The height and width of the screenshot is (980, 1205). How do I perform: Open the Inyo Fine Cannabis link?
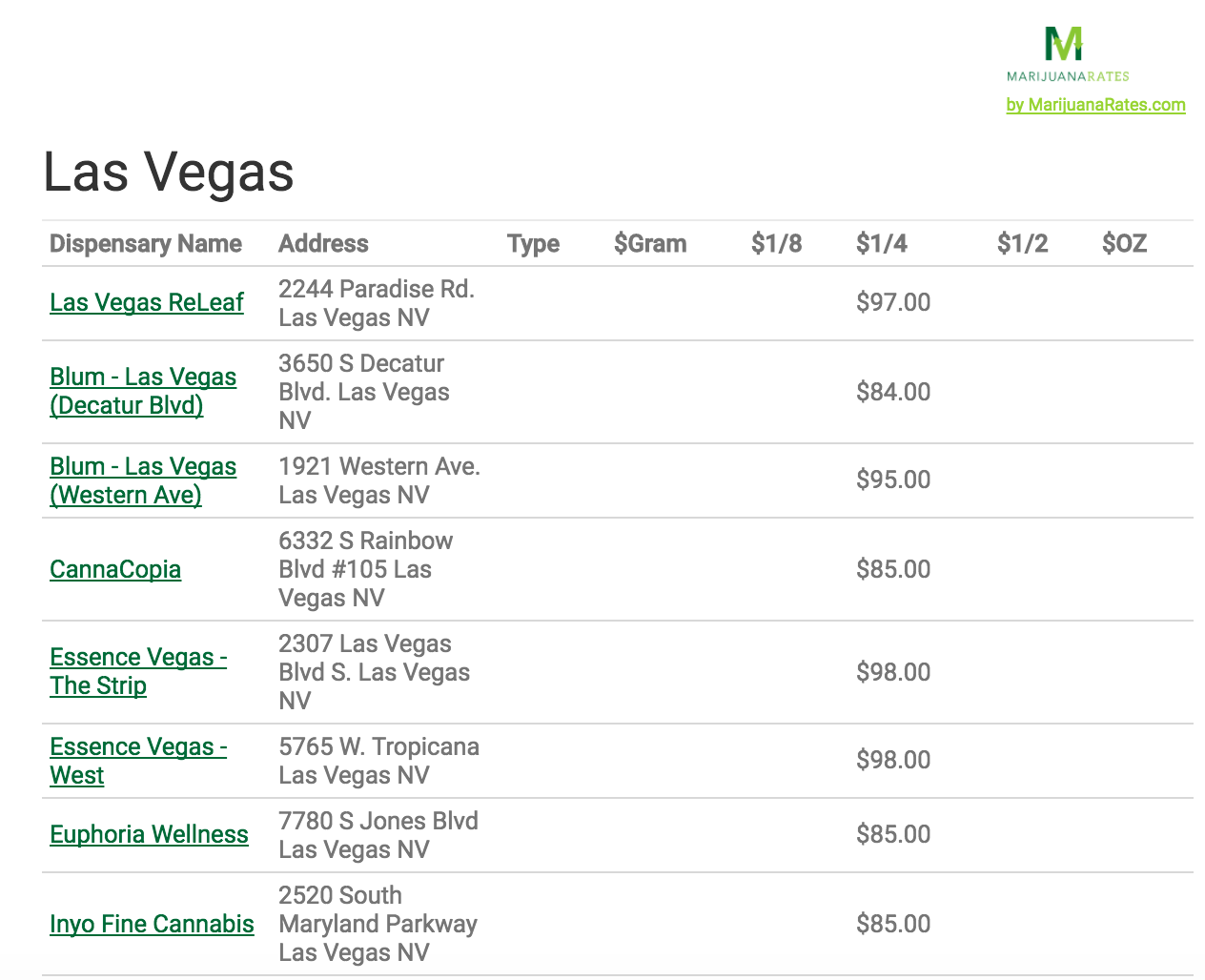pos(152,924)
